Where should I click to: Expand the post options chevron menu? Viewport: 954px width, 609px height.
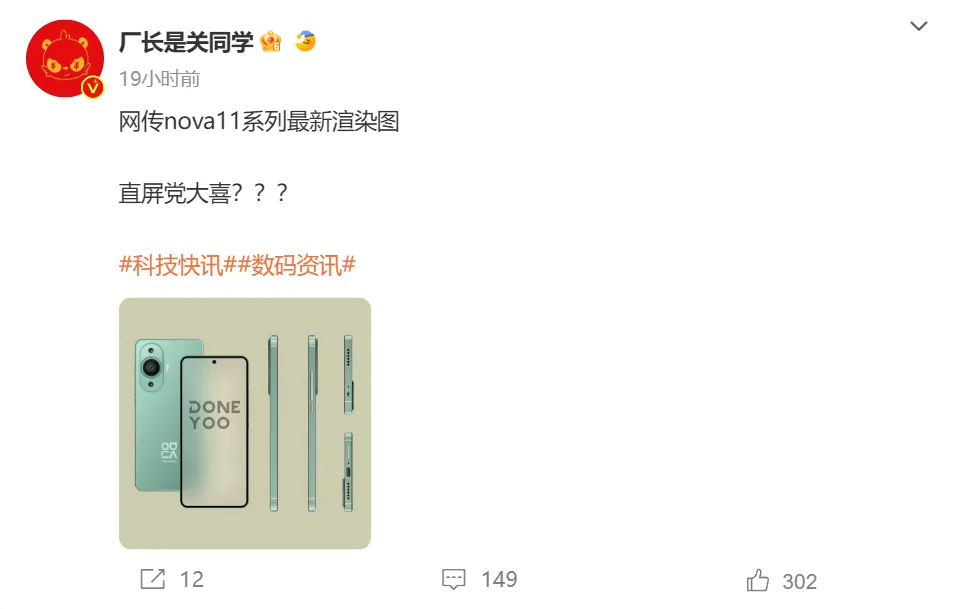(x=919, y=26)
